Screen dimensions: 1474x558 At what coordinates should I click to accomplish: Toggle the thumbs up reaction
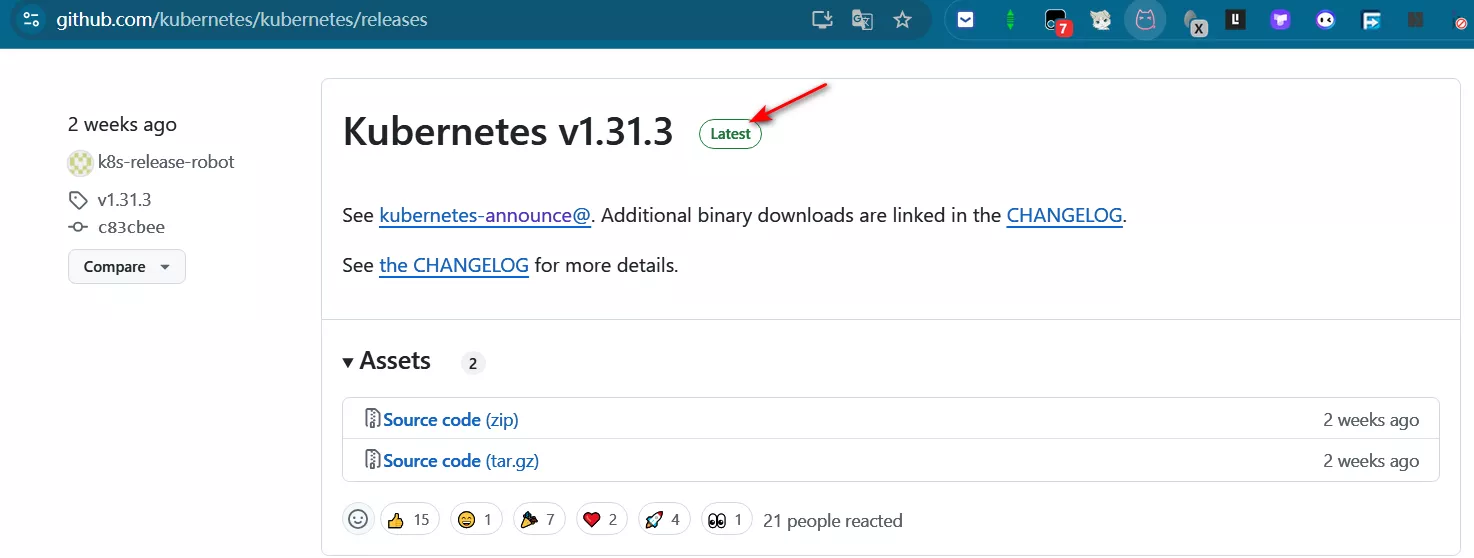[409, 519]
